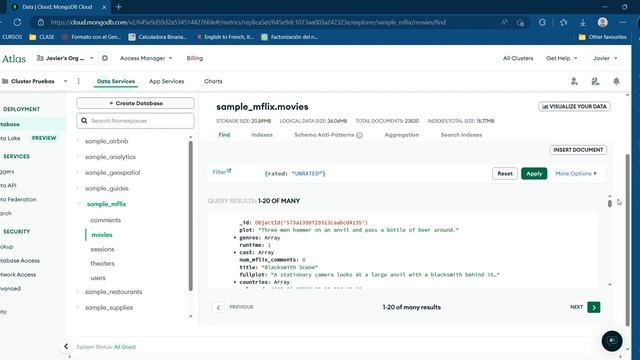Go to previous results page arrow
Viewport: 640px width, 360px height.
pyautogui.click(x=218, y=307)
